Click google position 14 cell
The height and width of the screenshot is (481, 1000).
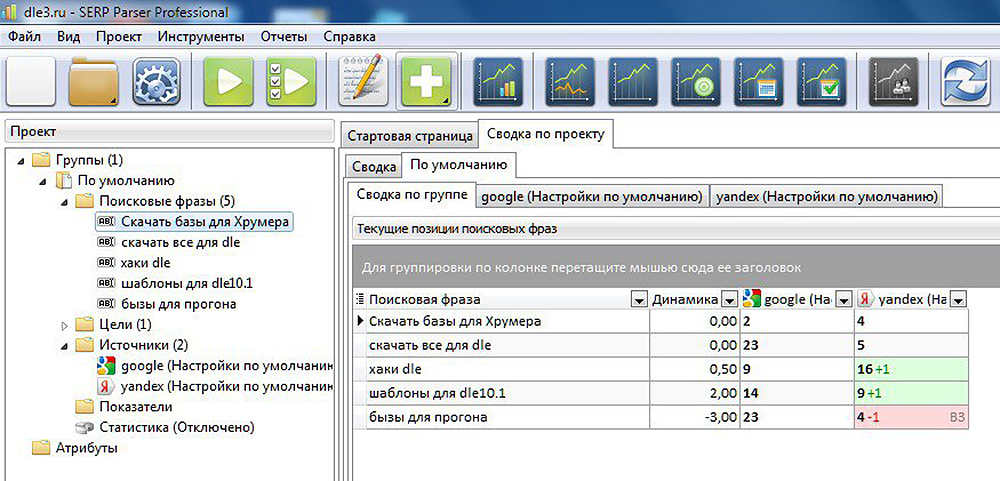797,394
